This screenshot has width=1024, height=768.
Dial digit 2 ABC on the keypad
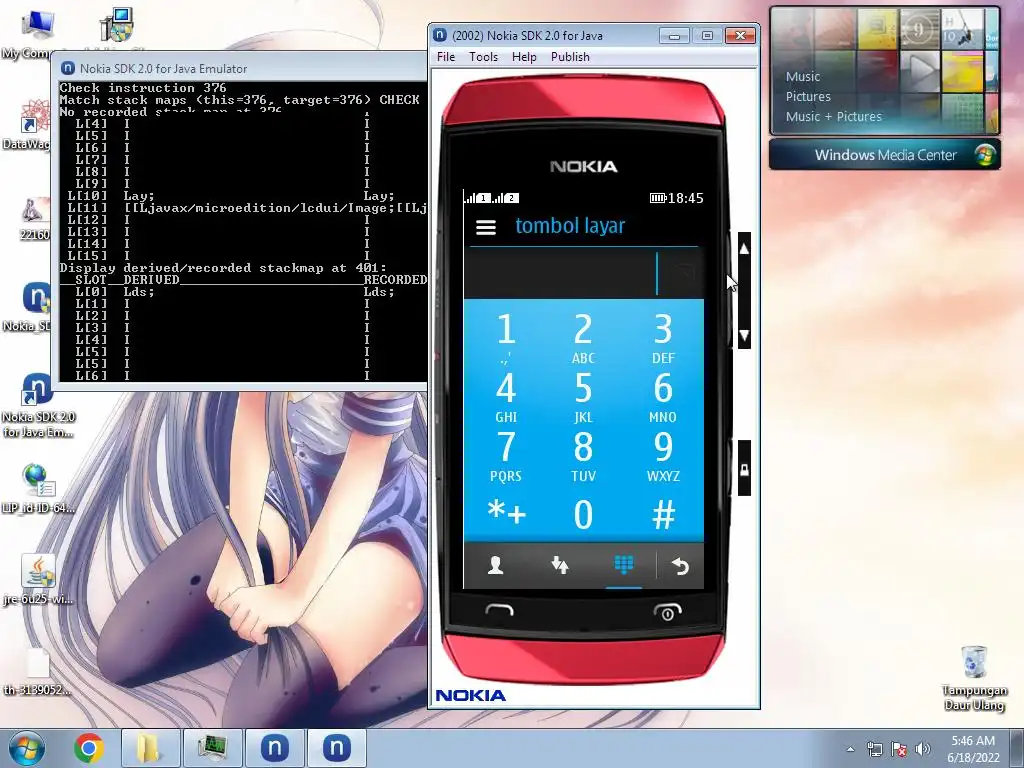coord(583,337)
